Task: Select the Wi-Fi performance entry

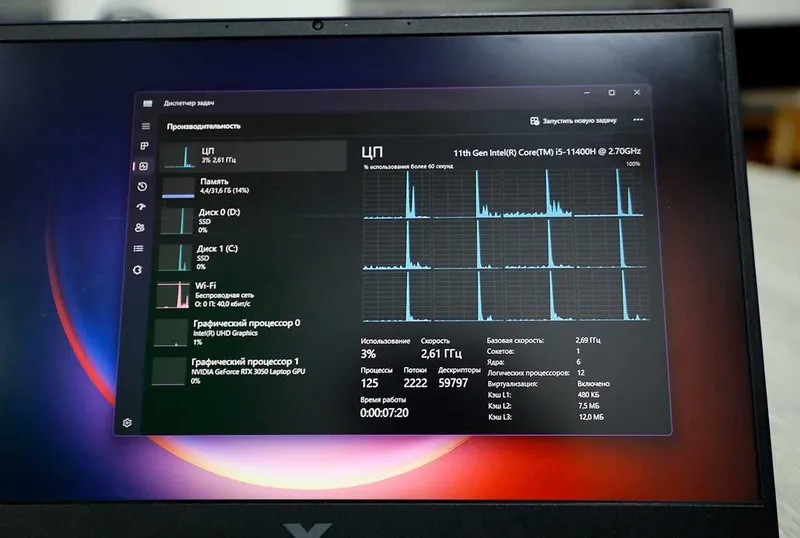Action: point(248,295)
